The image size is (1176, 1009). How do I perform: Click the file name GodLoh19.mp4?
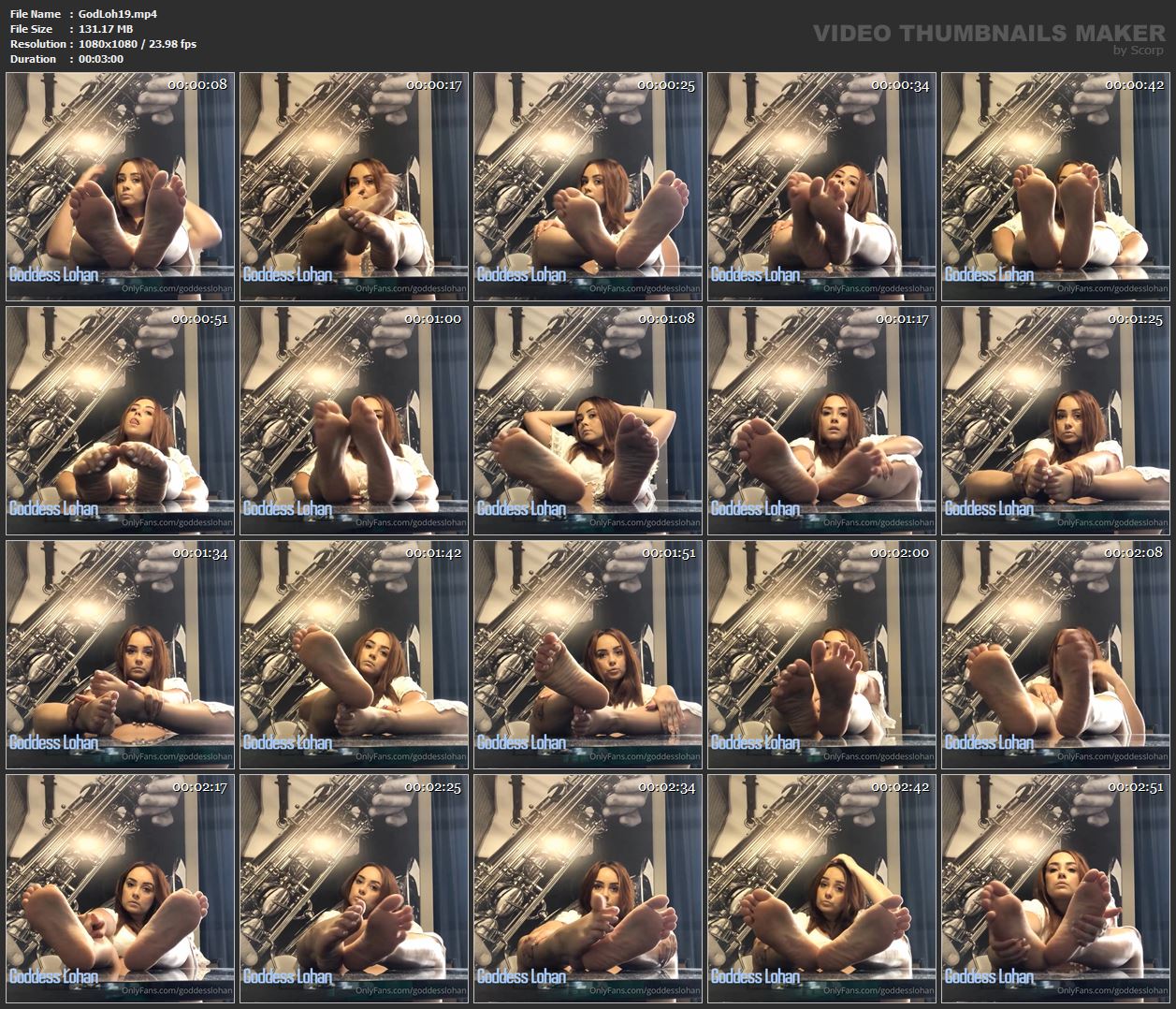point(118,14)
